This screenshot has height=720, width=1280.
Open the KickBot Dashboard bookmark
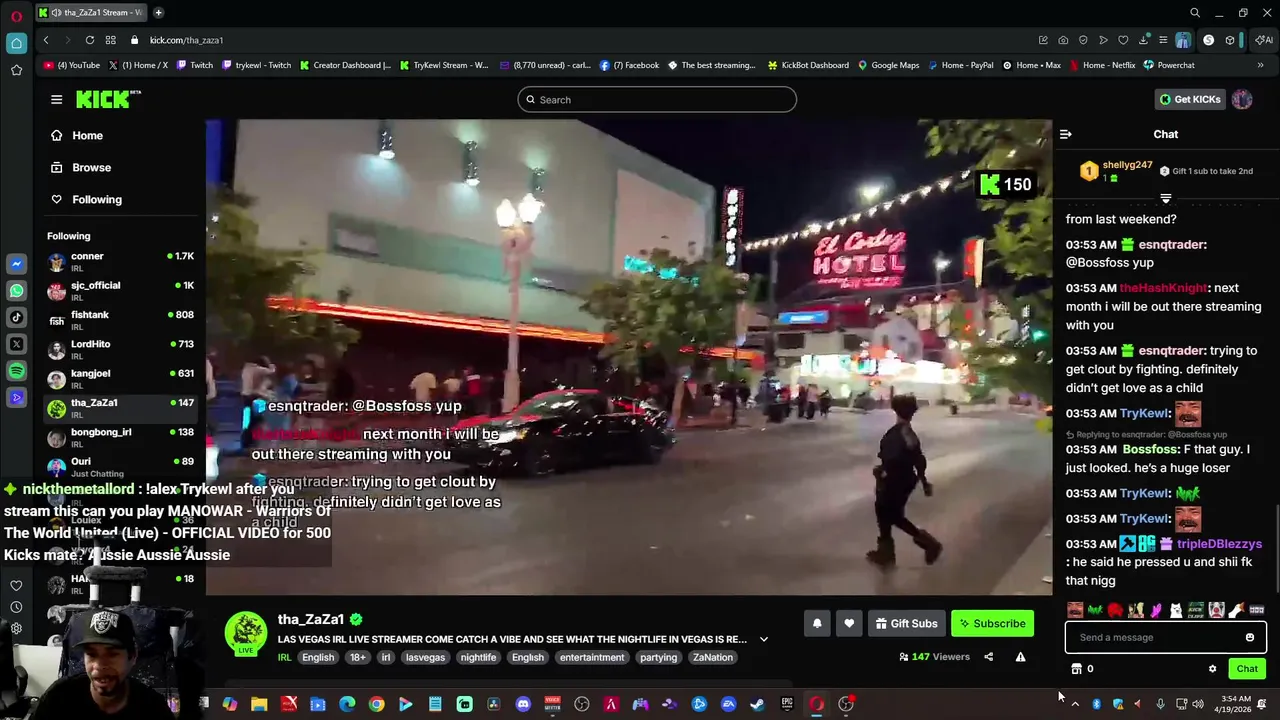tap(808, 65)
